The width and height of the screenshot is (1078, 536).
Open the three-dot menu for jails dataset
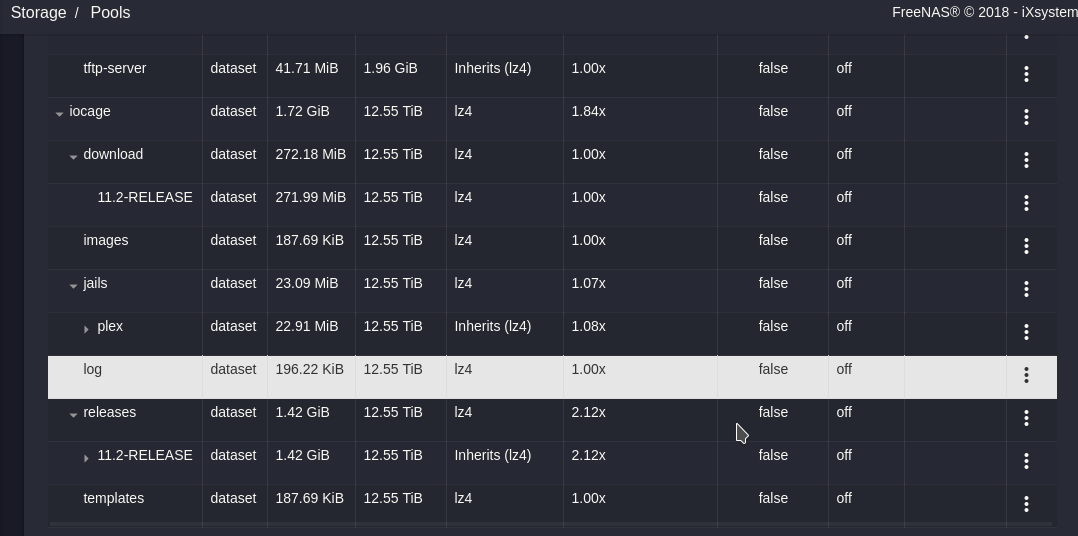coord(1026,289)
